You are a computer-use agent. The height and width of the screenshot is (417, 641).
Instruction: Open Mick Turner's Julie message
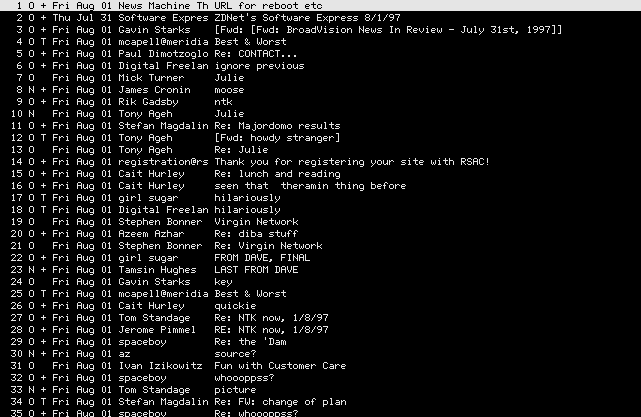coord(320,78)
